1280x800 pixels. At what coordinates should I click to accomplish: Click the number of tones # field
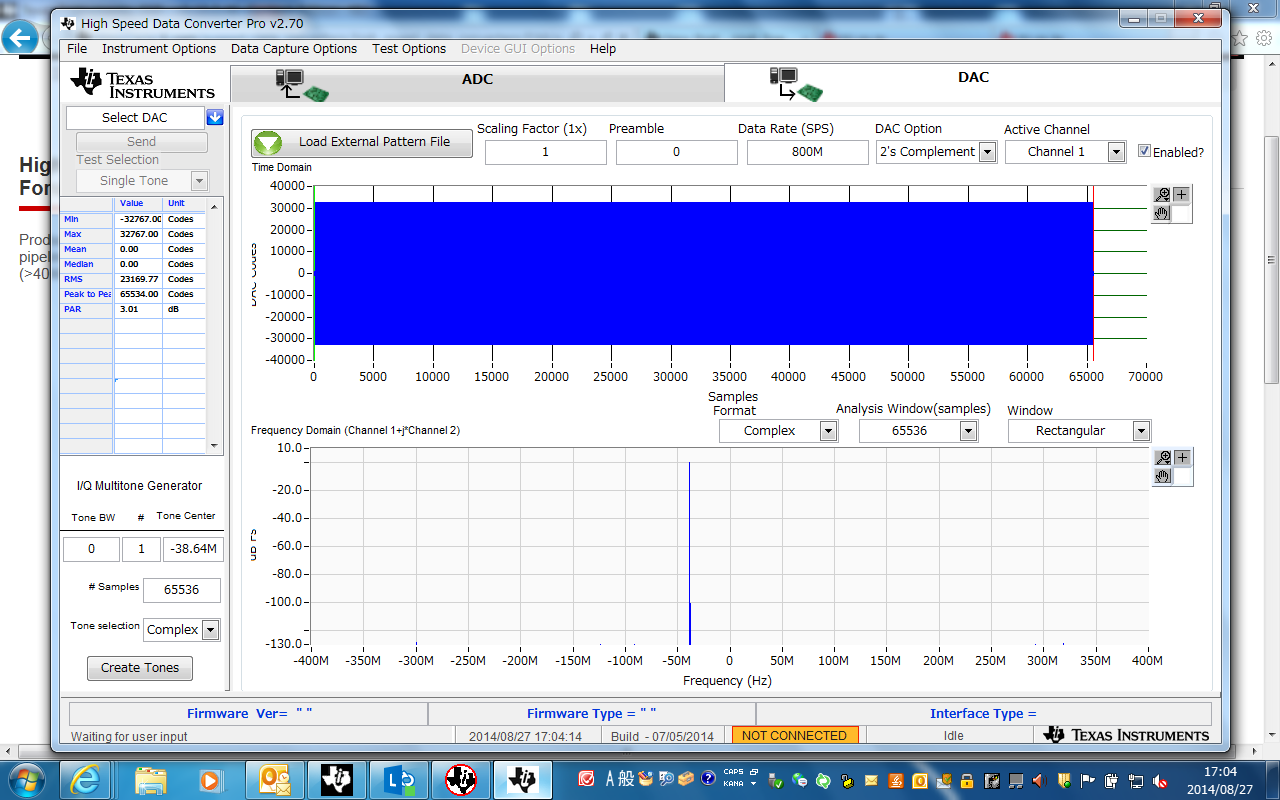click(x=141, y=549)
